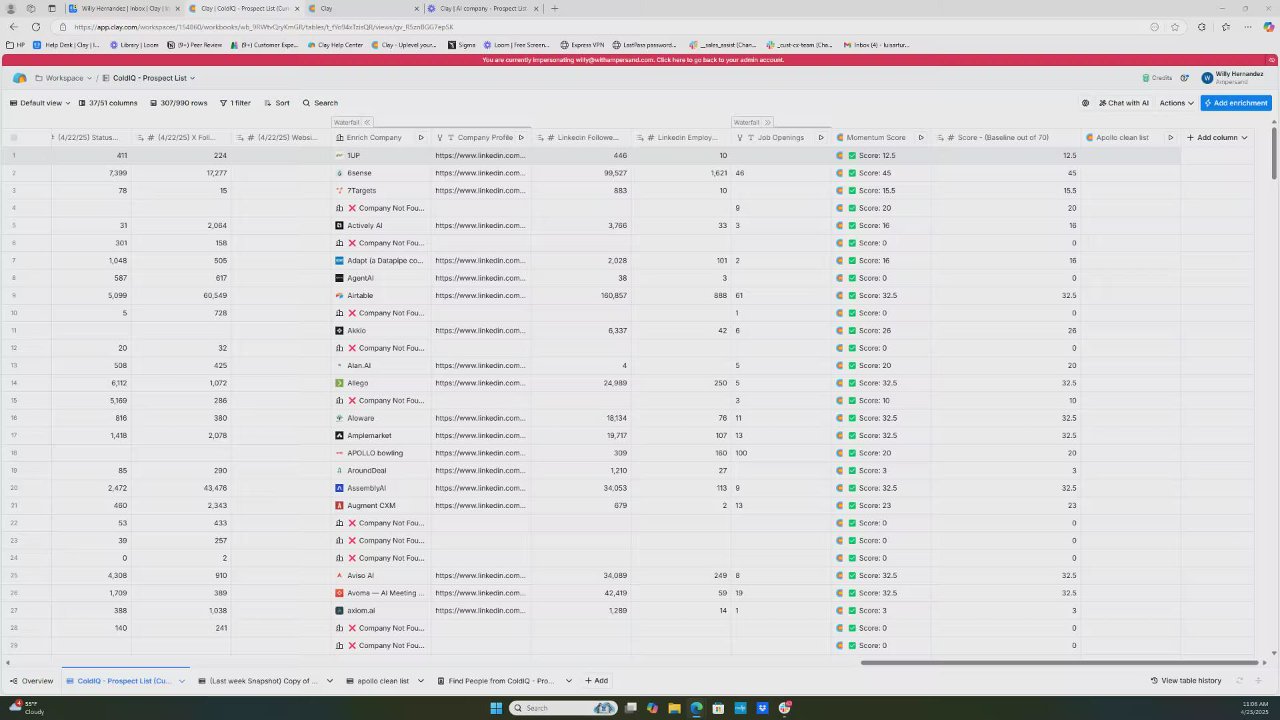
Task: Switch to Find People from ColdIQ tab
Action: point(494,681)
